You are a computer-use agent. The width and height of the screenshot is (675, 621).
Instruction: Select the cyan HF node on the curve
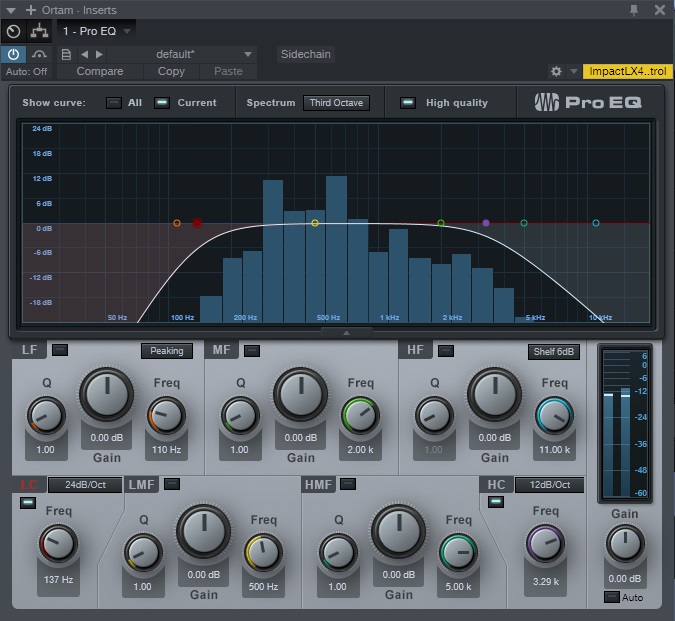(596, 223)
